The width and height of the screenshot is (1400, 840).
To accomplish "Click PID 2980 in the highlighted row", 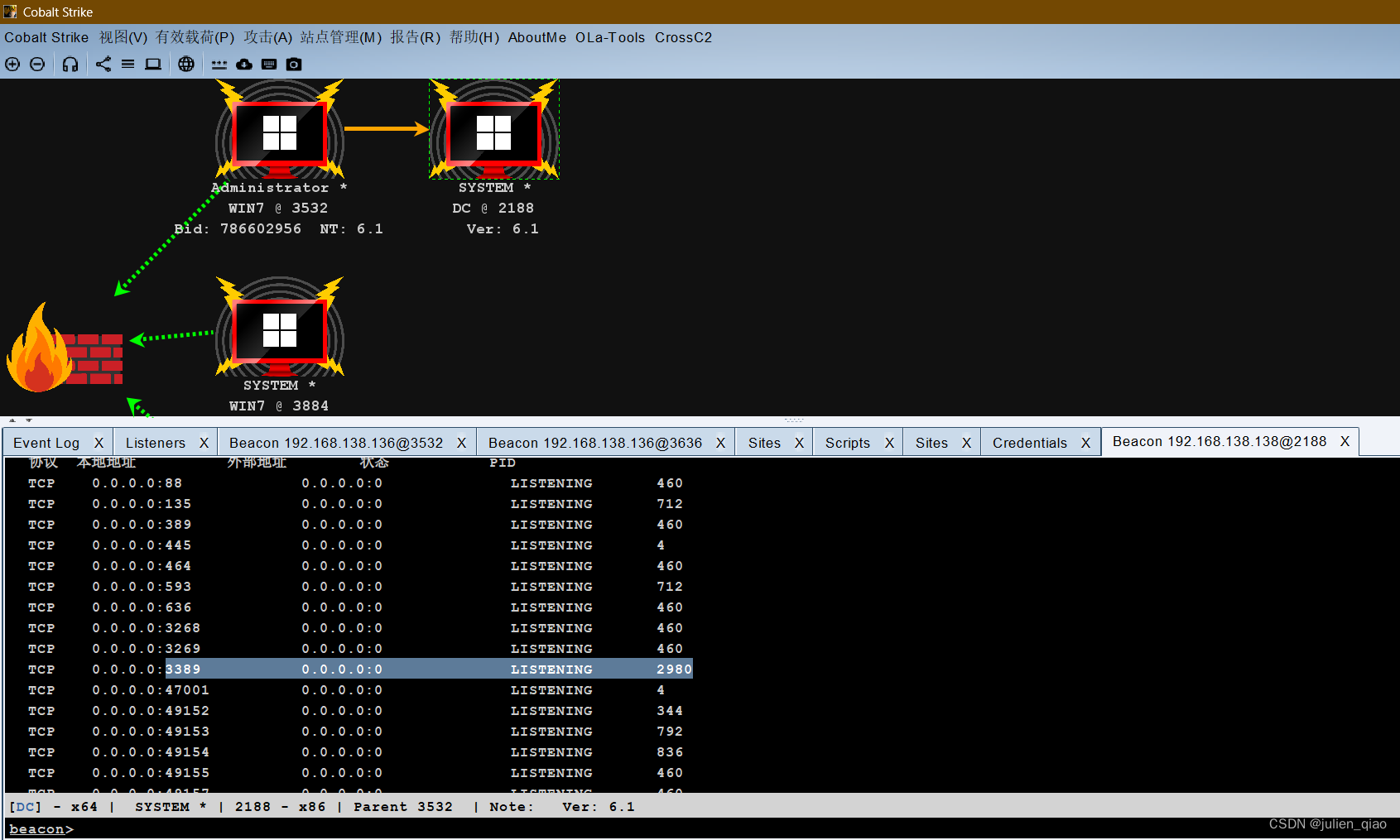I will [674, 669].
